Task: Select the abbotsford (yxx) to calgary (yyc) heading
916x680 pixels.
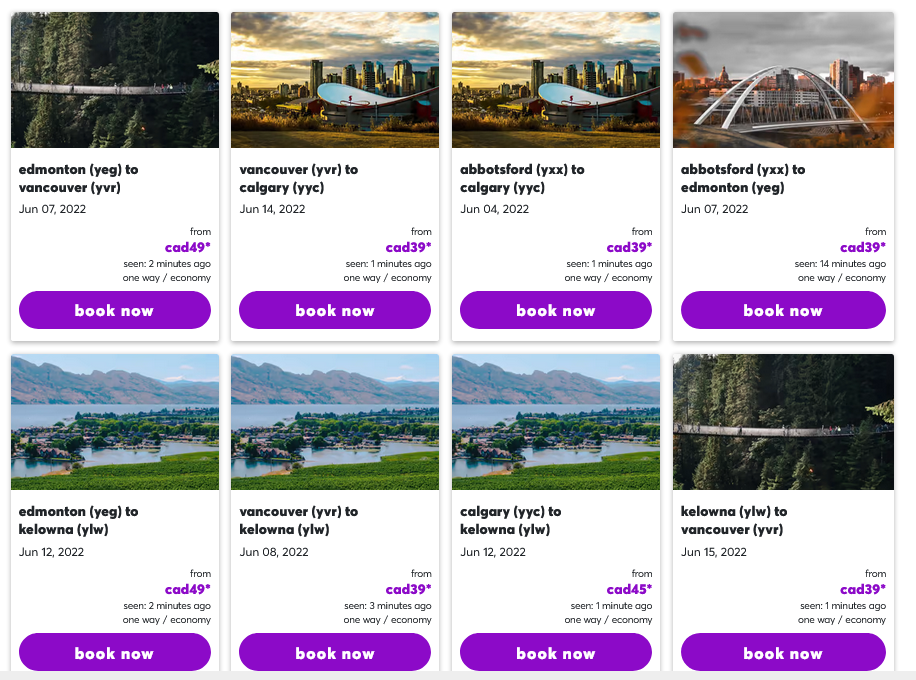Action: (x=522, y=179)
